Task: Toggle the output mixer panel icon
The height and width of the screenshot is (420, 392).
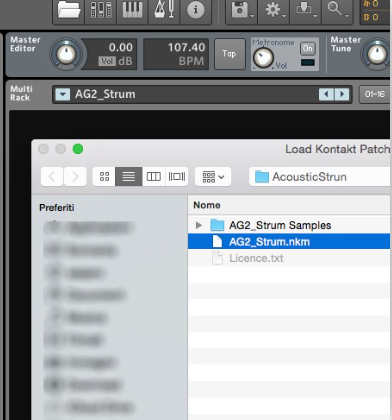Action: pos(101,10)
